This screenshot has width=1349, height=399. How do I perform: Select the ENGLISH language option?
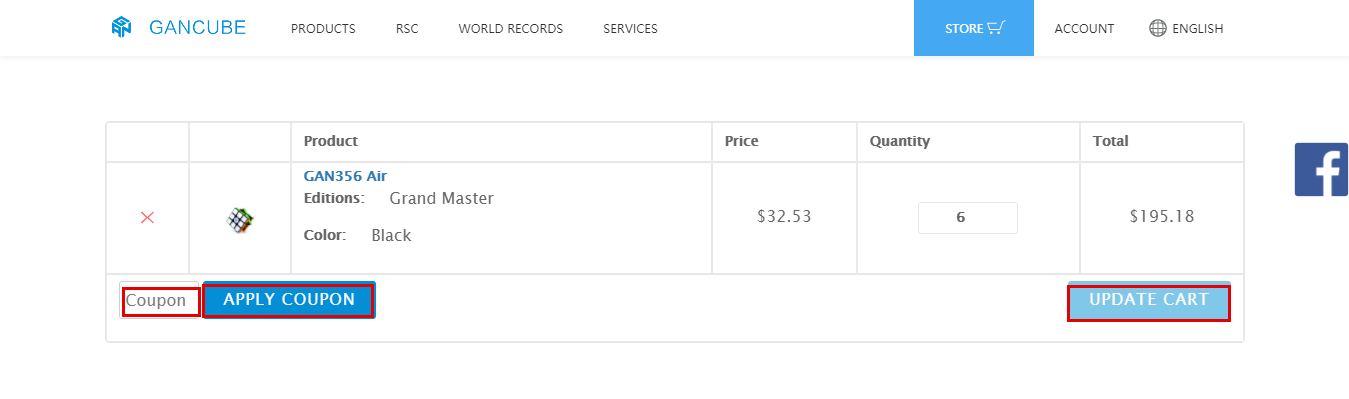pyautogui.click(x=1198, y=29)
